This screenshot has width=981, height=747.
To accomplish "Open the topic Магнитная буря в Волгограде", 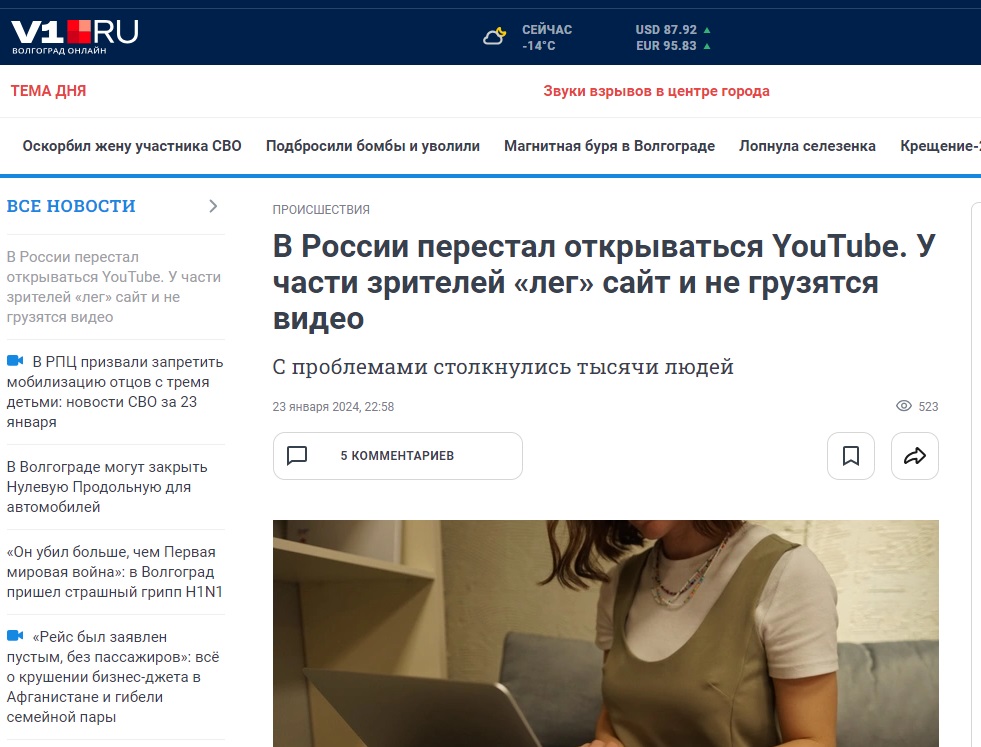I will coord(609,146).
